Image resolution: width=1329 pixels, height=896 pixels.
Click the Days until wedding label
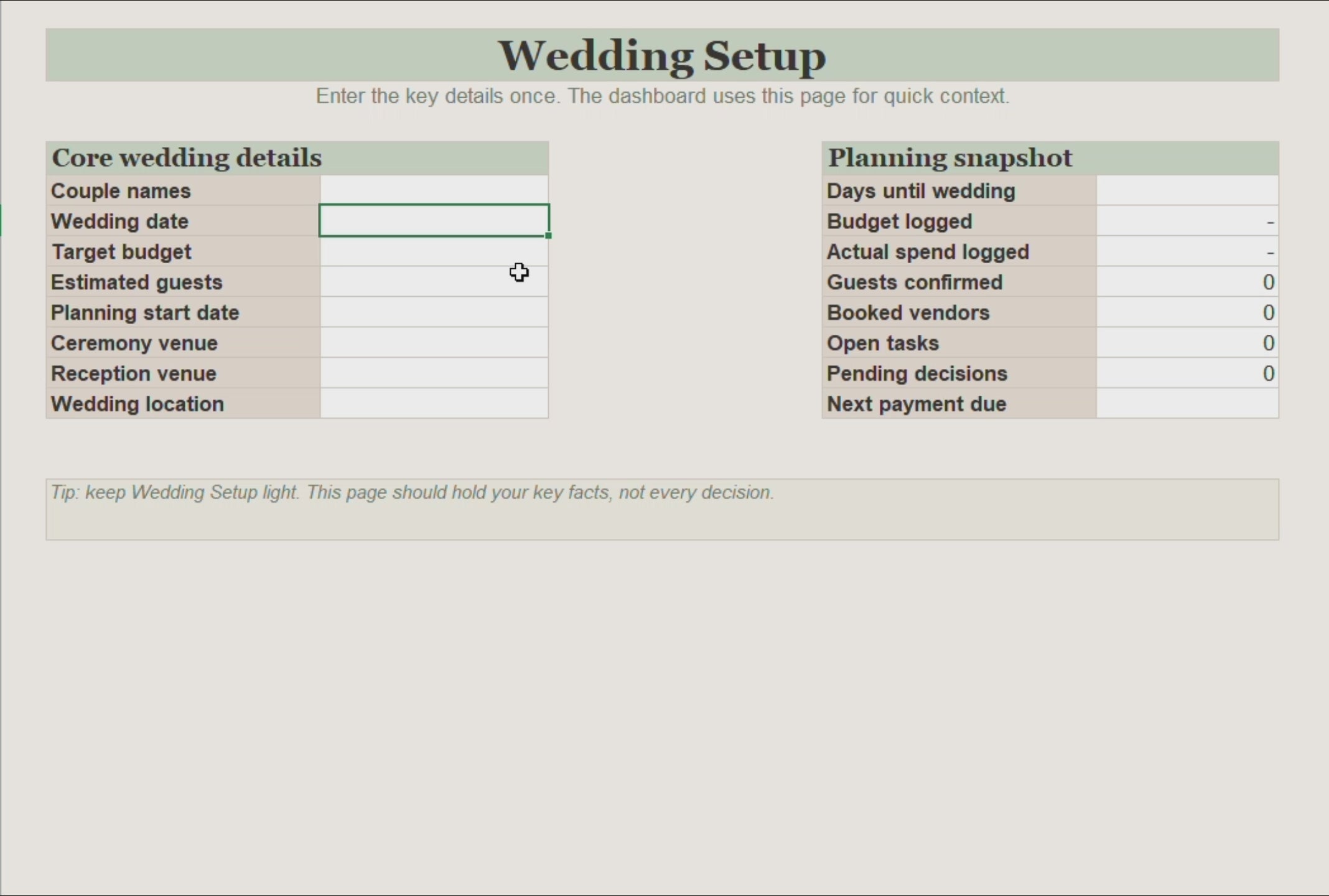959,190
